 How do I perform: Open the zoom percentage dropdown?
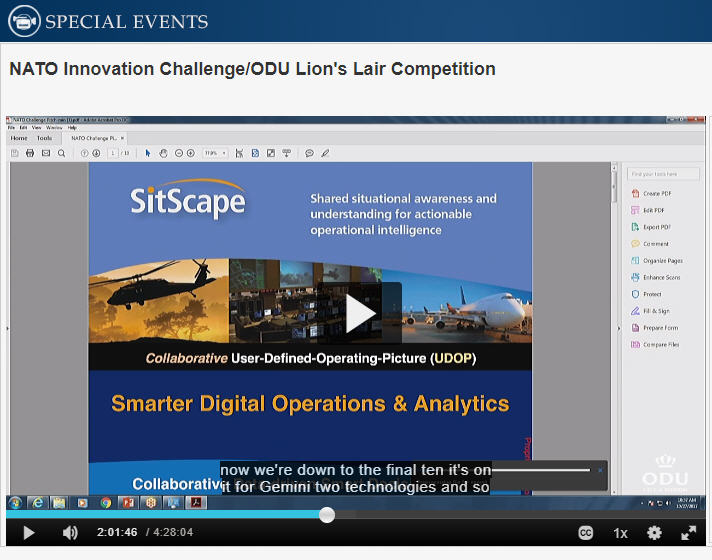tap(215, 153)
